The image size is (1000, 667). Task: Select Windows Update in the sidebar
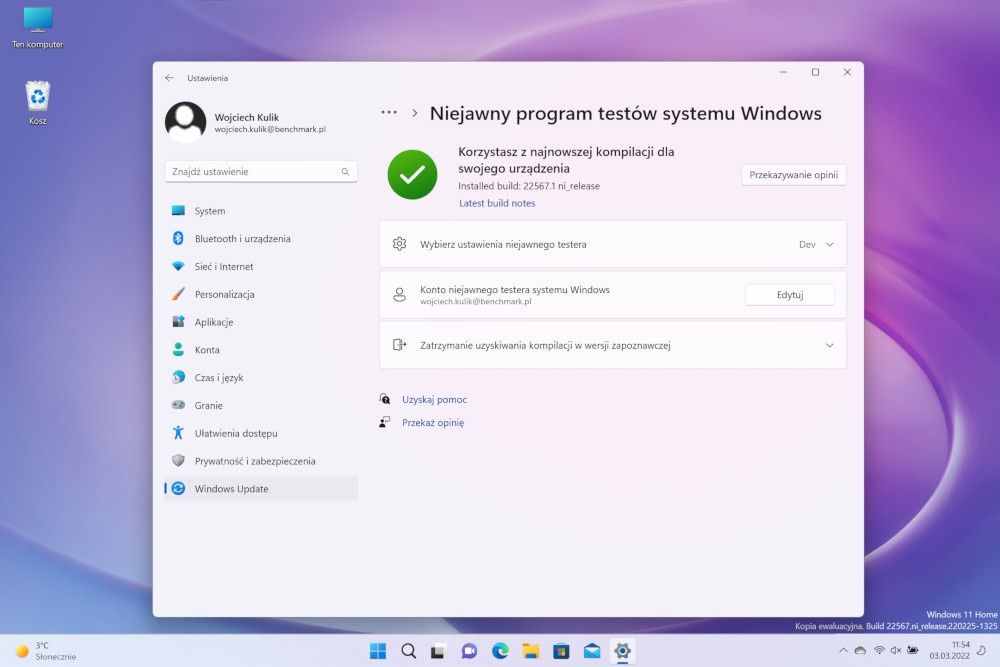tap(261, 488)
